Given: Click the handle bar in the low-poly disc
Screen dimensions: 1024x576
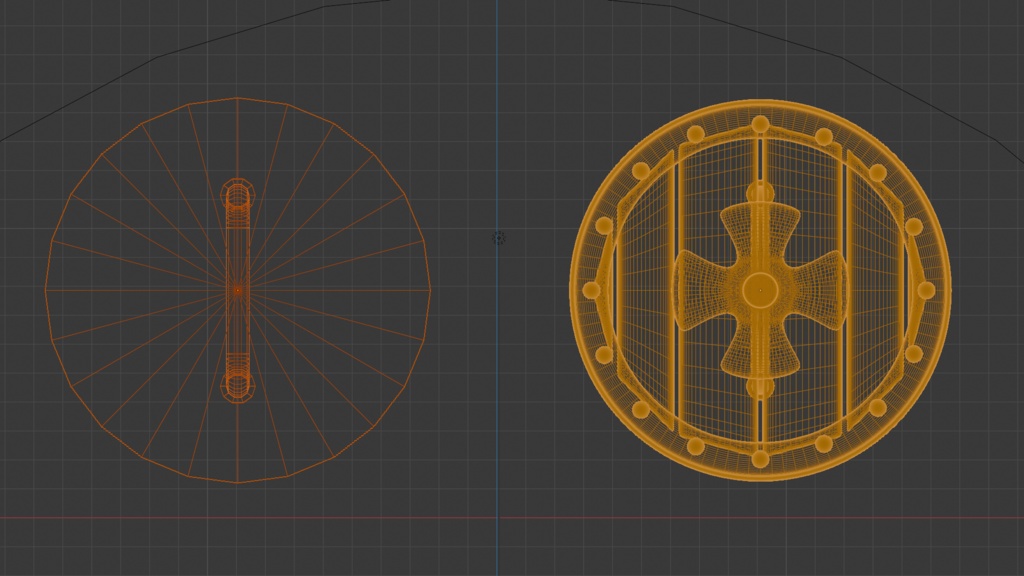Looking at the screenshot, I should pos(237,290).
